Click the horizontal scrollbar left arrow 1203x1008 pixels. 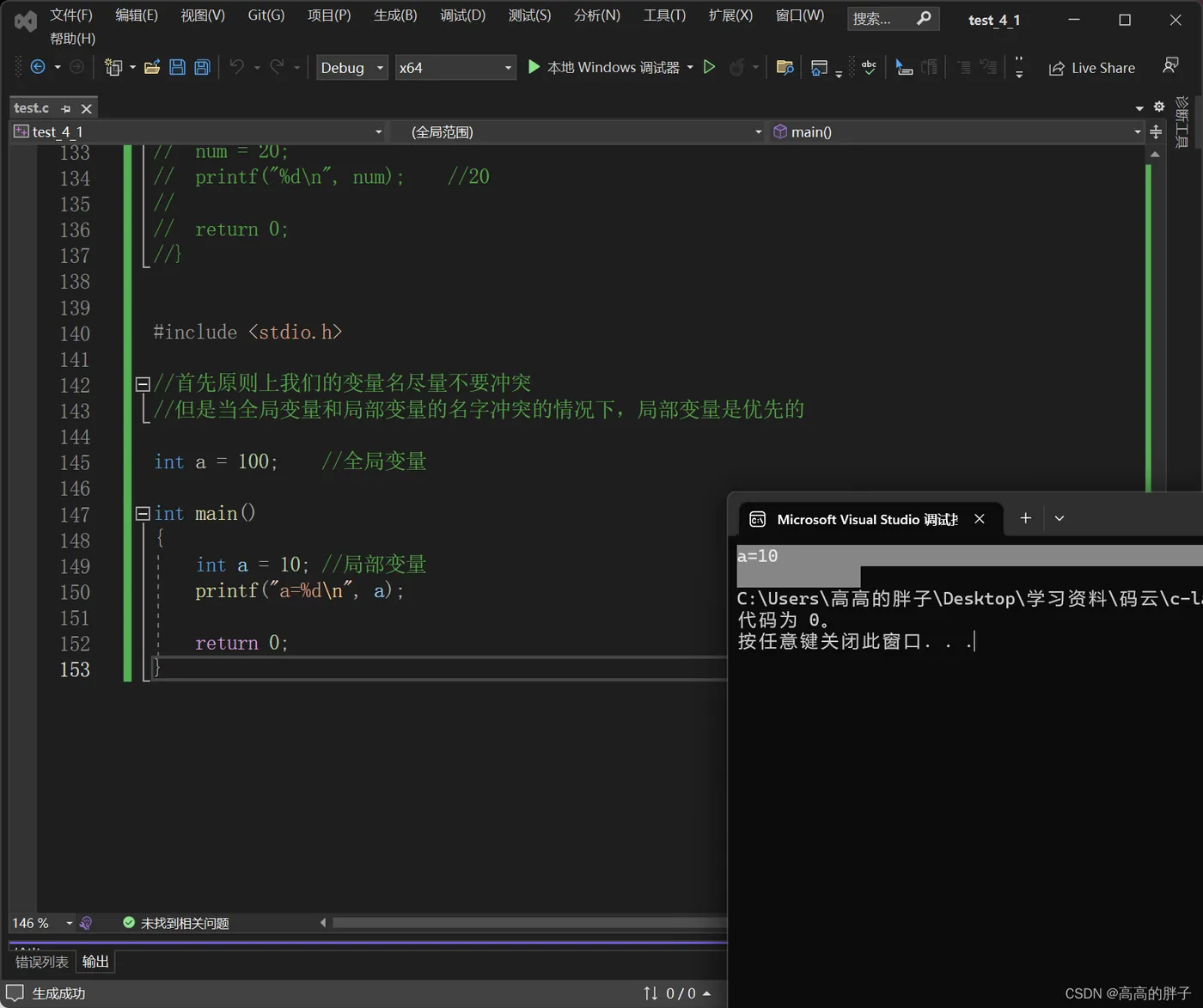point(323,923)
